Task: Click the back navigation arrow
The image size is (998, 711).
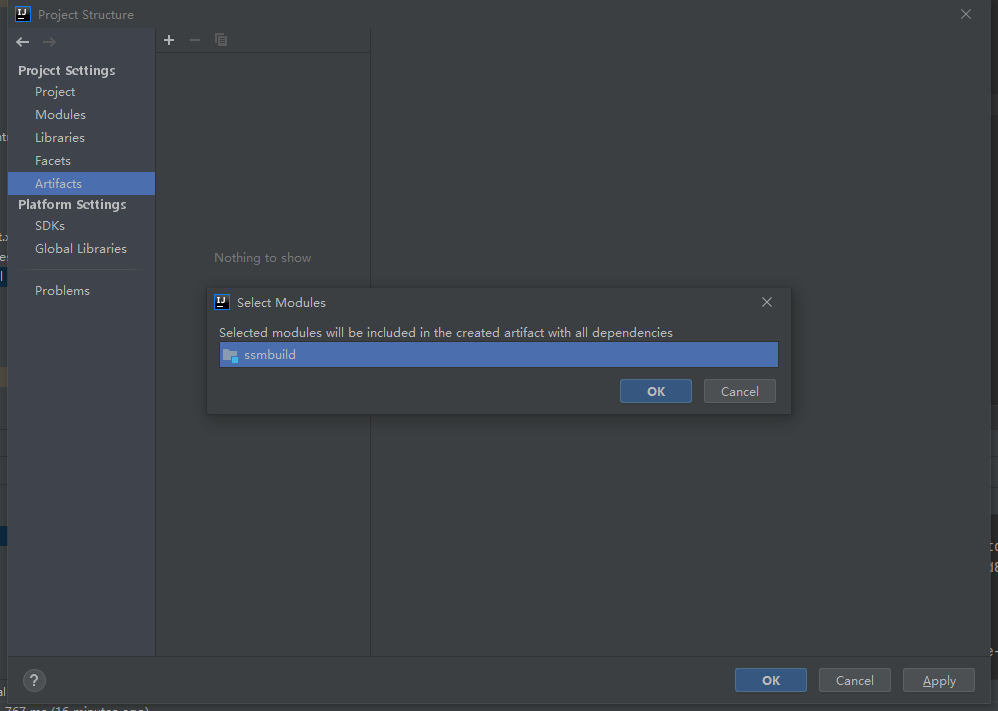Action: [23, 42]
